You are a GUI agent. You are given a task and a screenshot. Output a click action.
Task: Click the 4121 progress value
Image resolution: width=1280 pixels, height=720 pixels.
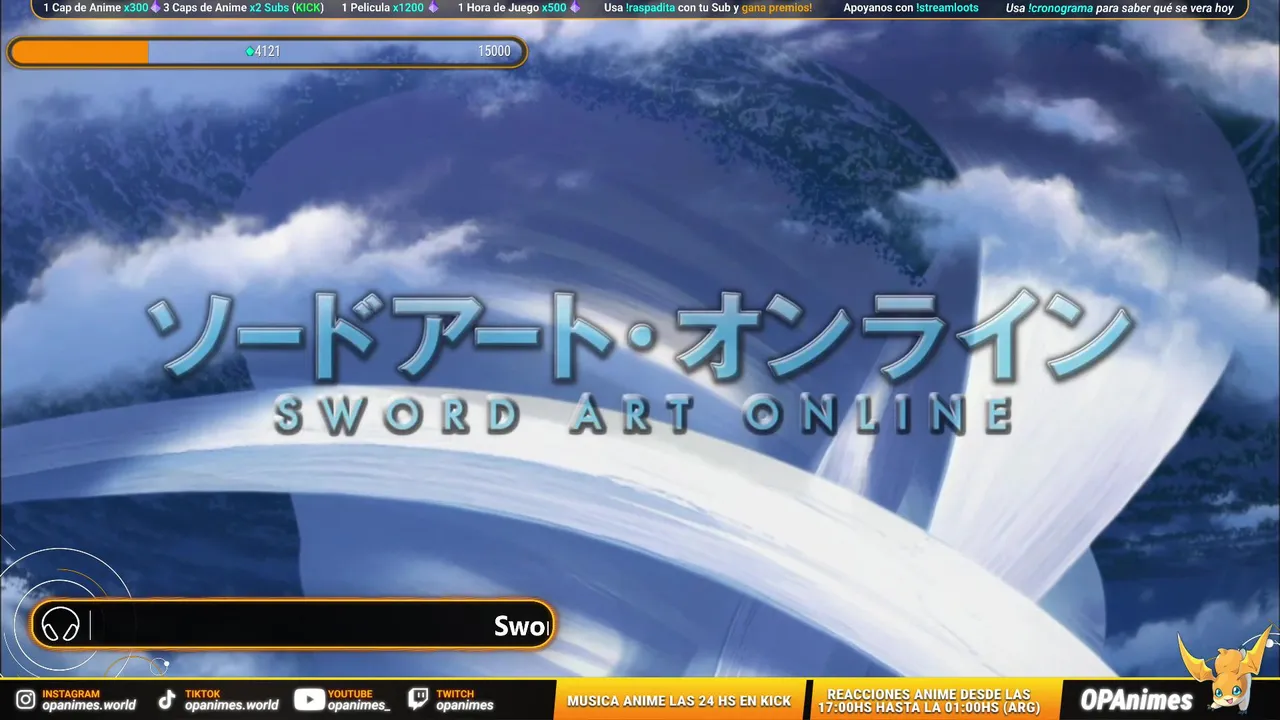tap(267, 52)
